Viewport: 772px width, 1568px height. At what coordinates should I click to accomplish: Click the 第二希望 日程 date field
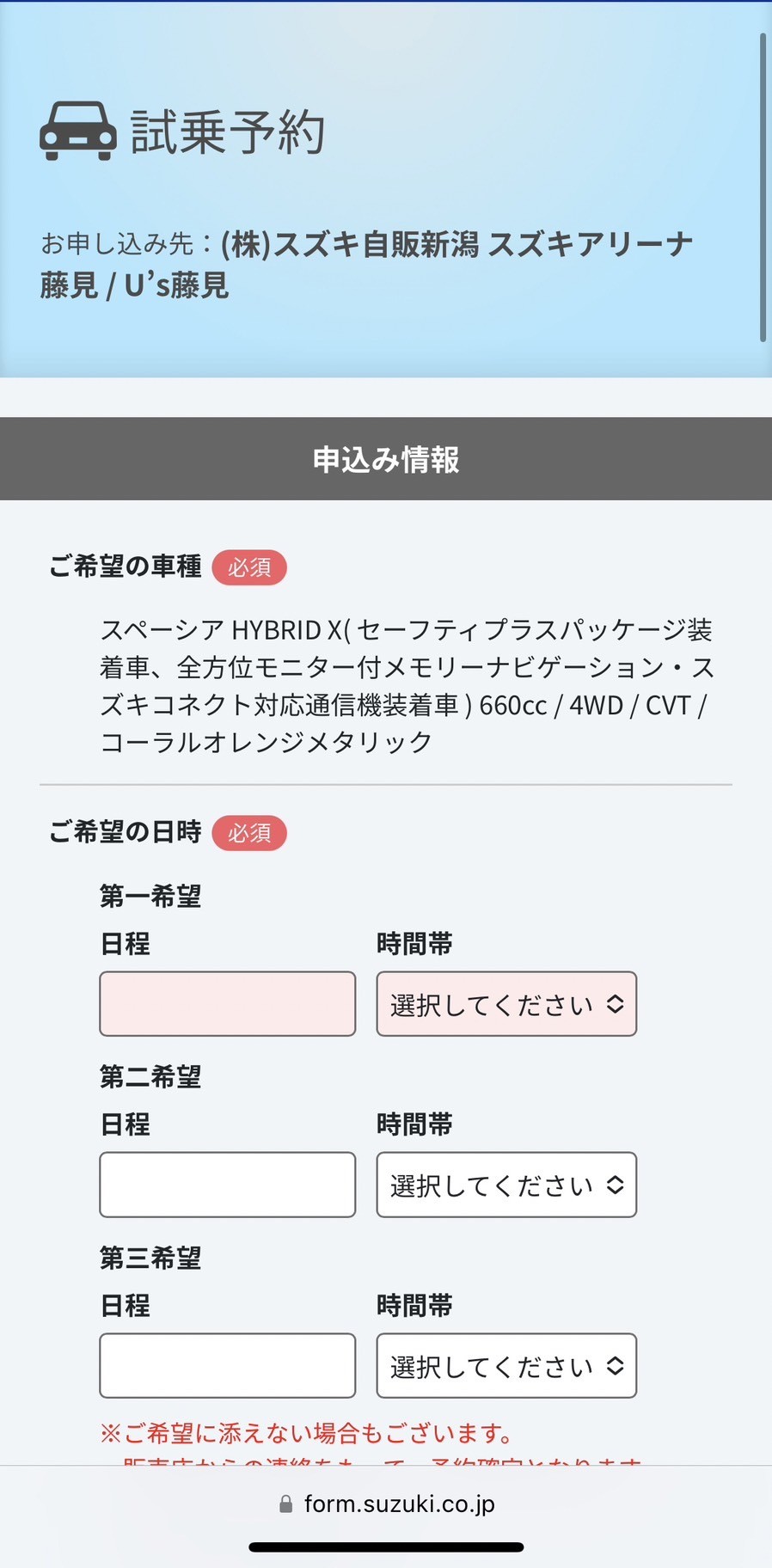point(228,1185)
